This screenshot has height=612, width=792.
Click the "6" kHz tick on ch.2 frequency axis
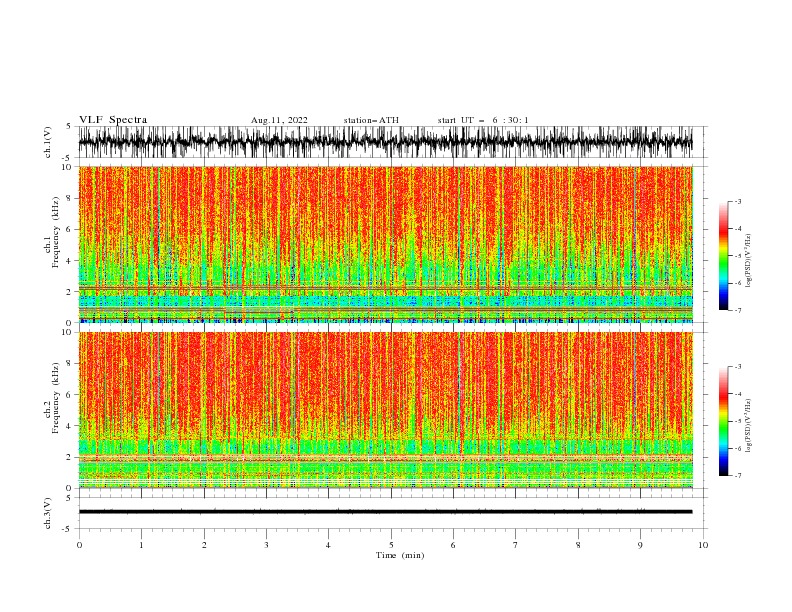(x=70, y=395)
